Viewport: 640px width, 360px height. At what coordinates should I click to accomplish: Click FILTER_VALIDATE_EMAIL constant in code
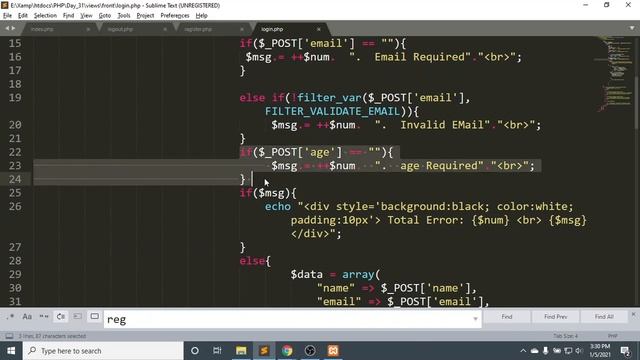click(333, 111)
